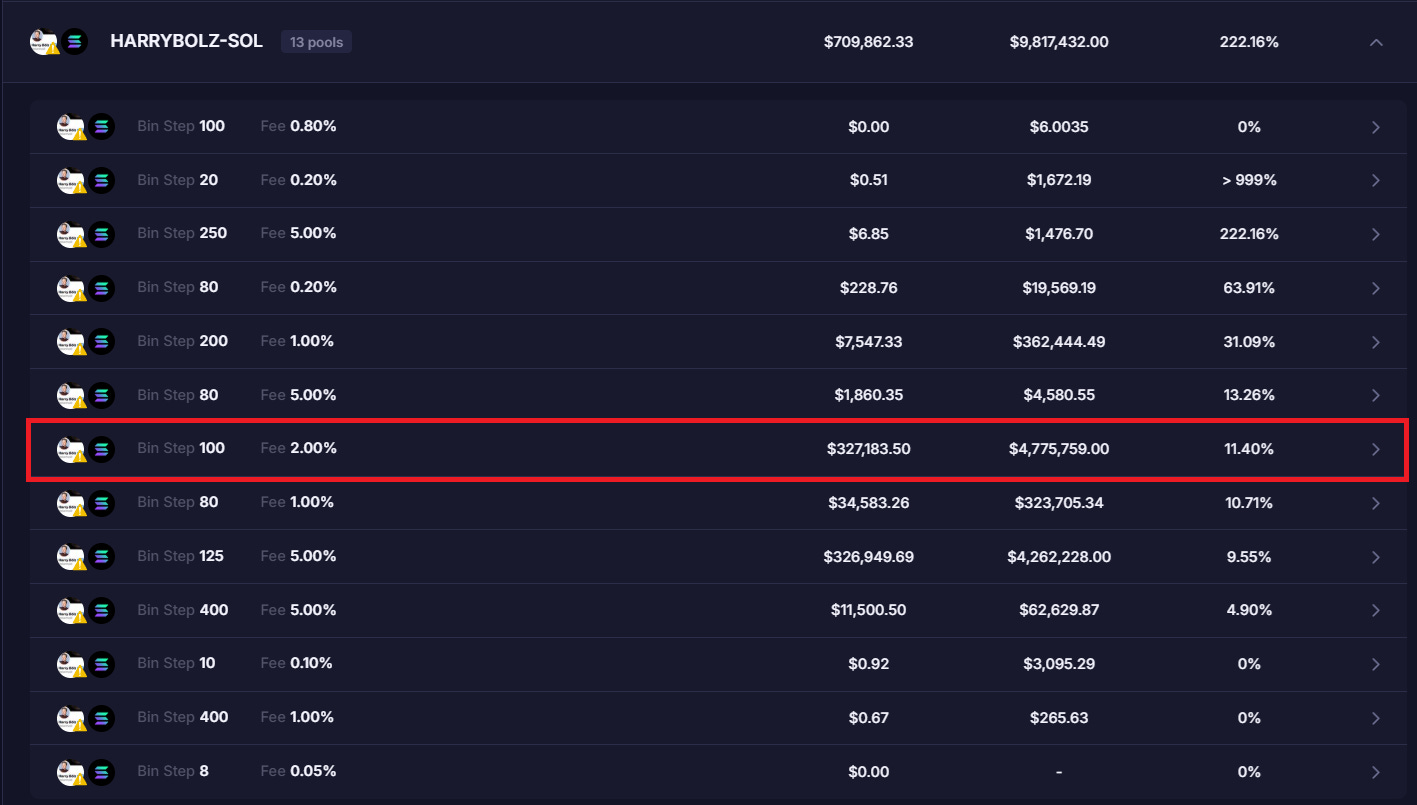Click SOL icon in Bin Step 250 row
1417x805 pixels.
(101, 234)
